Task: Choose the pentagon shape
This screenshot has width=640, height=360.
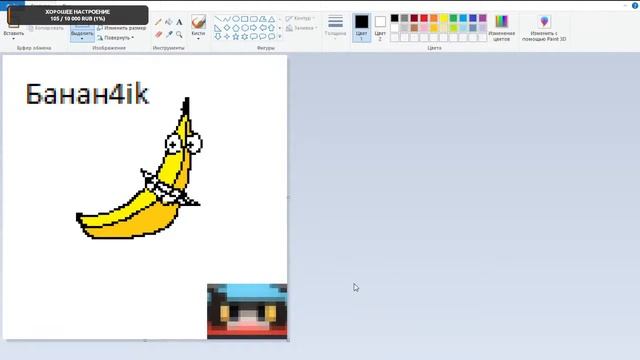Action: pos(236,28)
